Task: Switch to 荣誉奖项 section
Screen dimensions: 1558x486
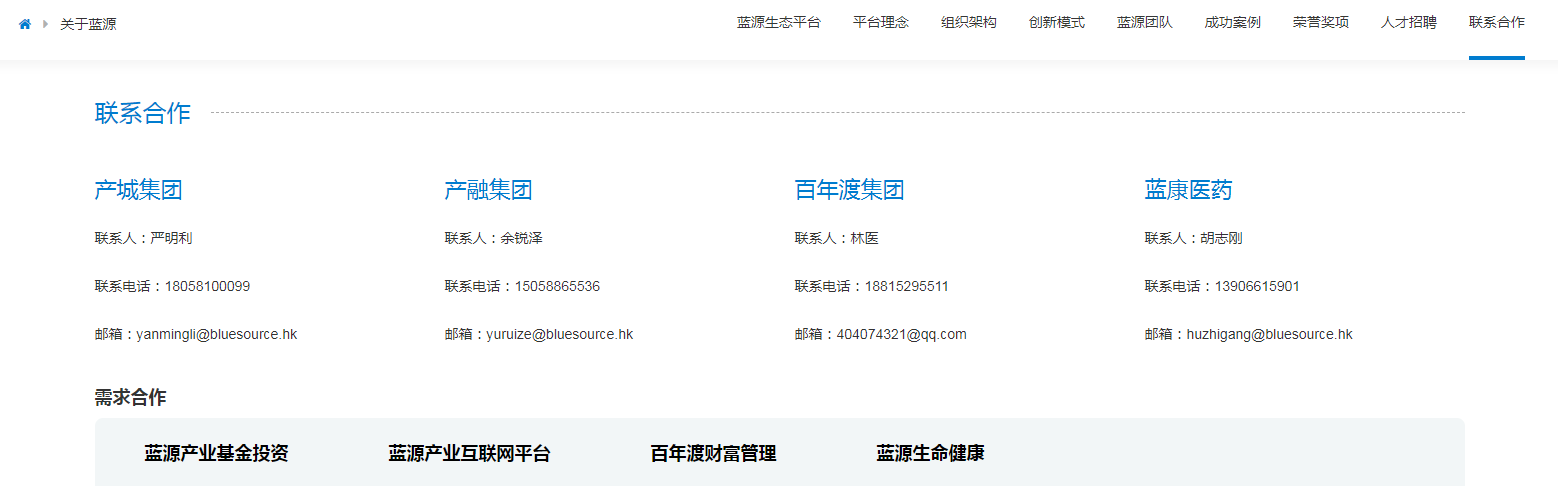Action: tap(1320, 23)
